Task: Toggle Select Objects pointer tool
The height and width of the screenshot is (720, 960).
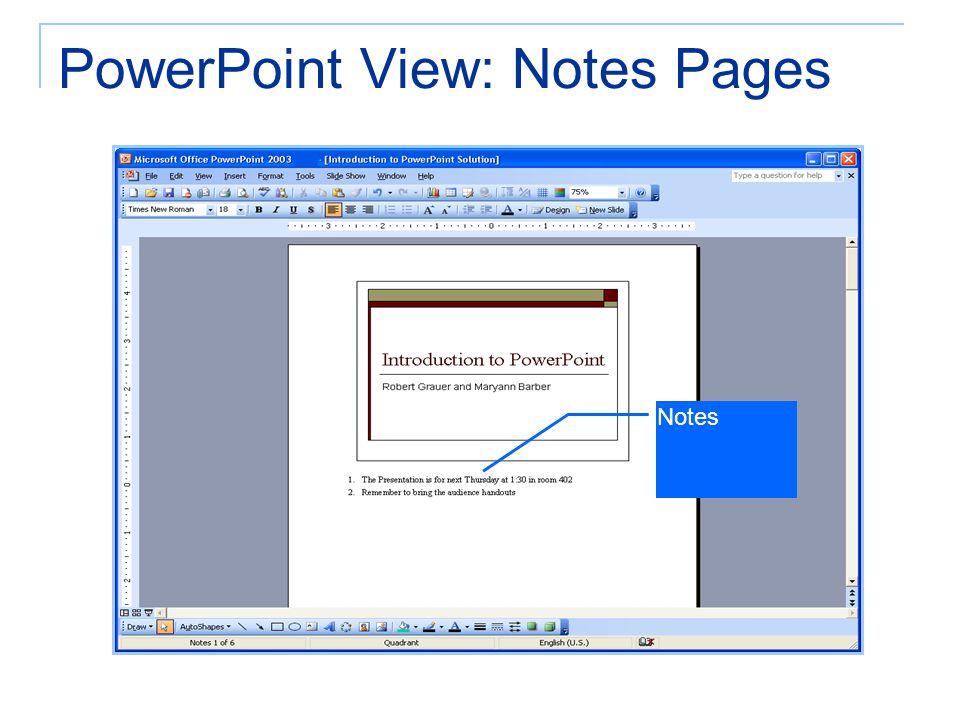Action: pos(165,626)
